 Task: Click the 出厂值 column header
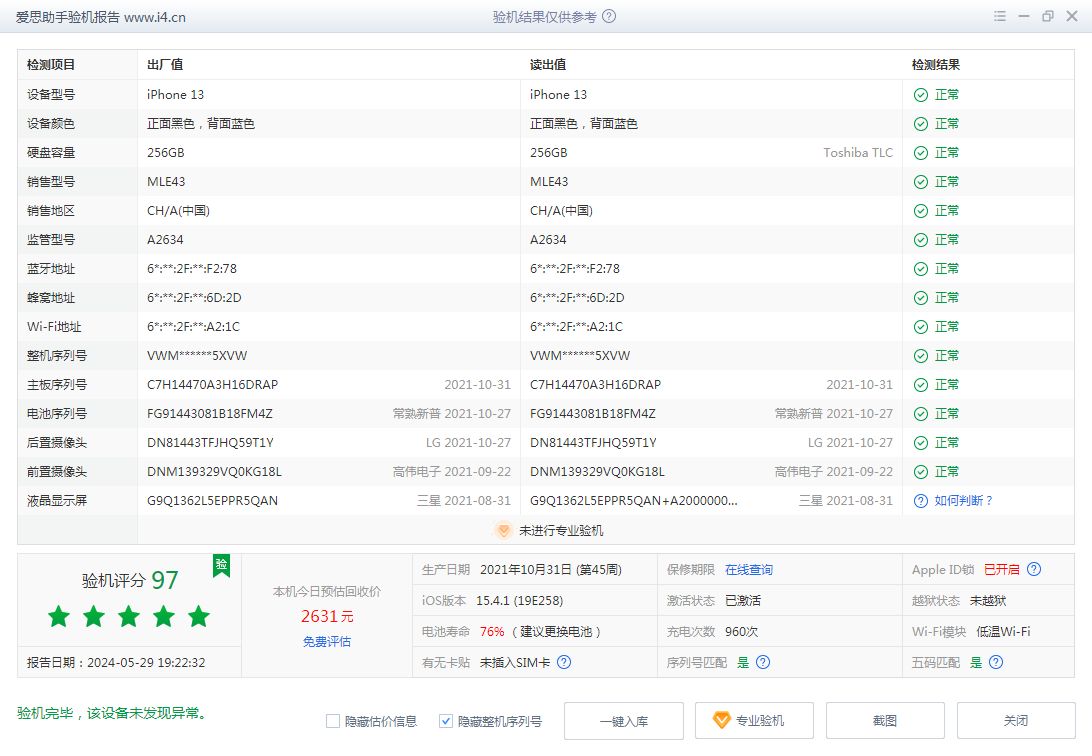165,65
